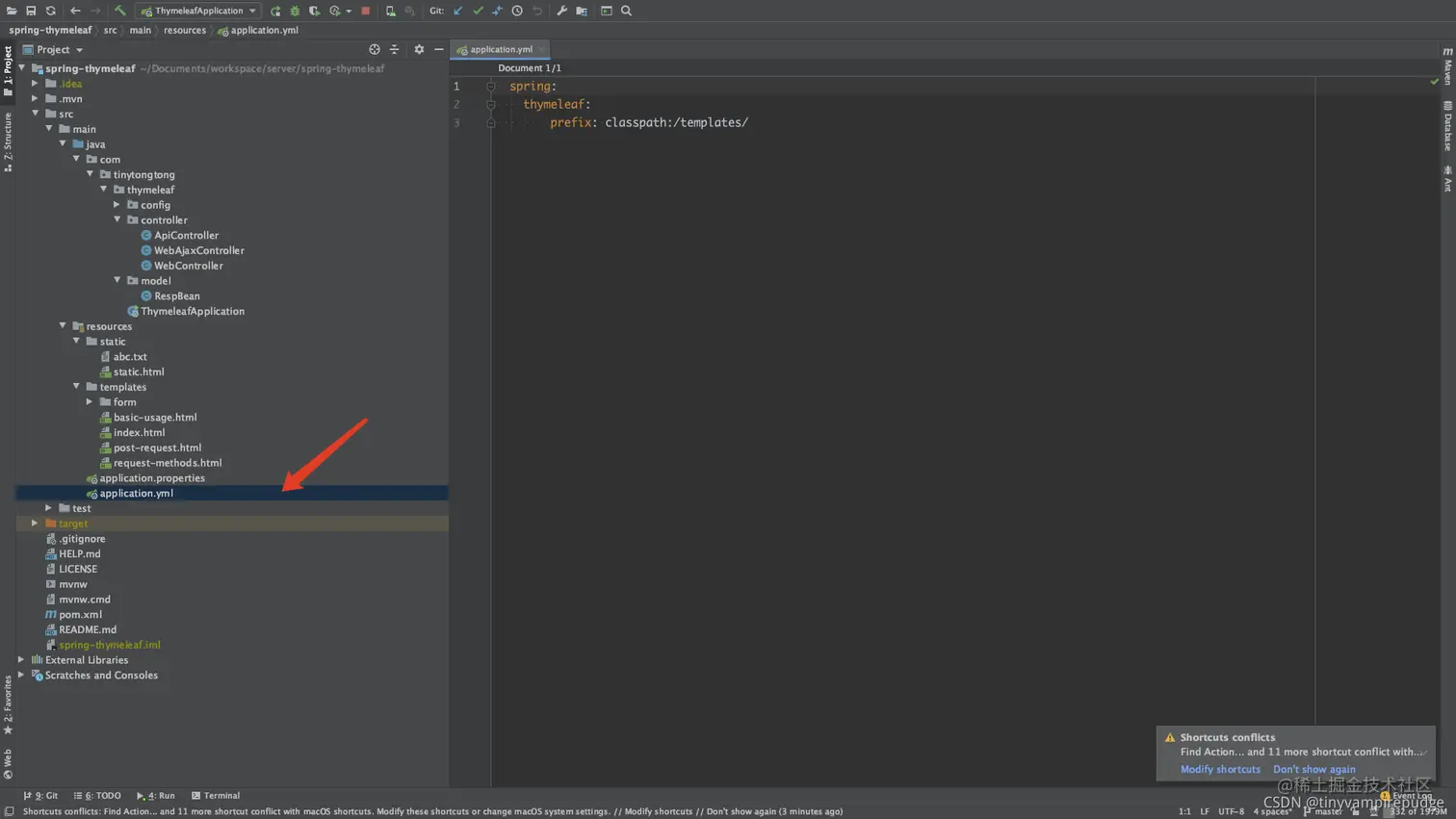
Task: Expand the .idea folder
Action: (36, 84)
